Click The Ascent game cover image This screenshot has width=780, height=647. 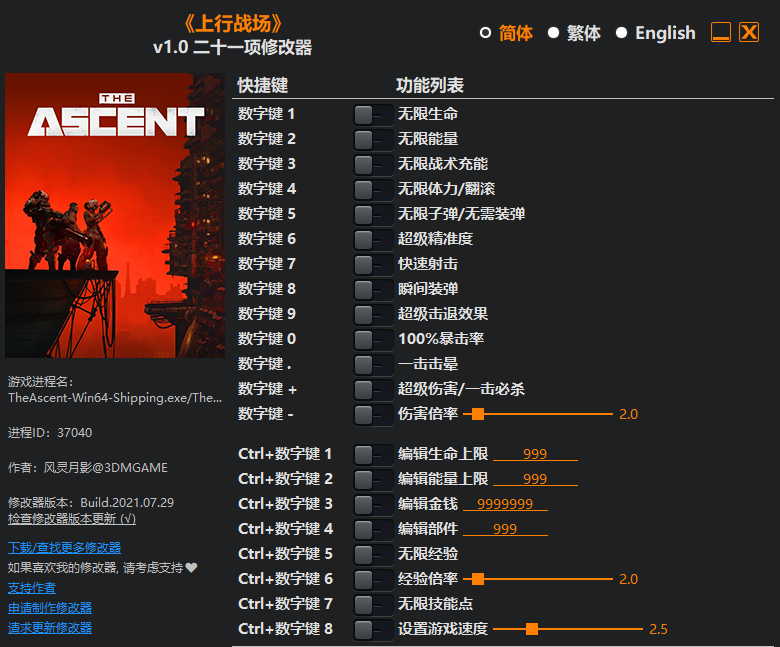pyautogui.click(x=115, y=215)
